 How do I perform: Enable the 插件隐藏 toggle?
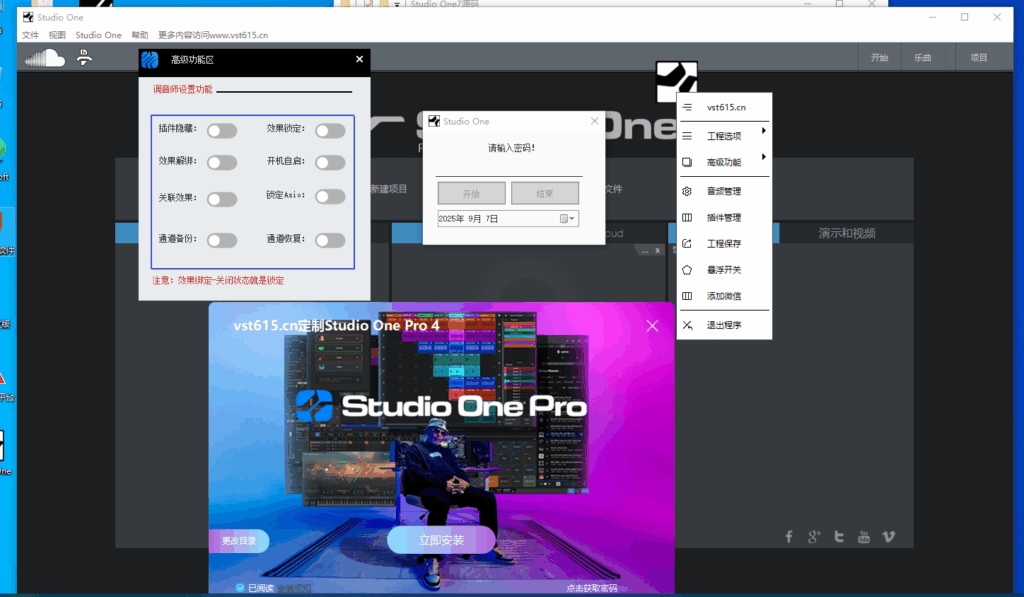click(x=222, y=130)
